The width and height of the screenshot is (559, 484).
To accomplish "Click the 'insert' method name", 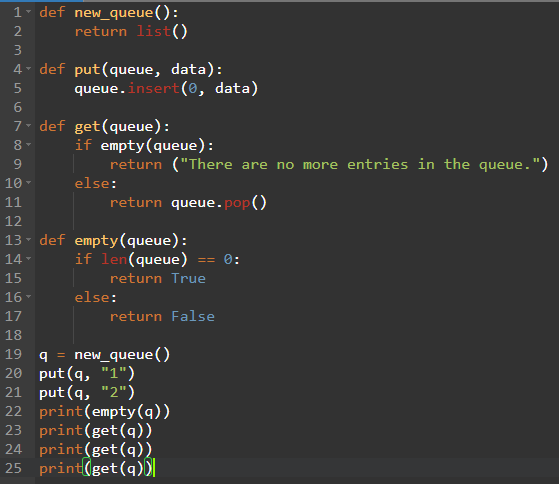I will (154, 88).
